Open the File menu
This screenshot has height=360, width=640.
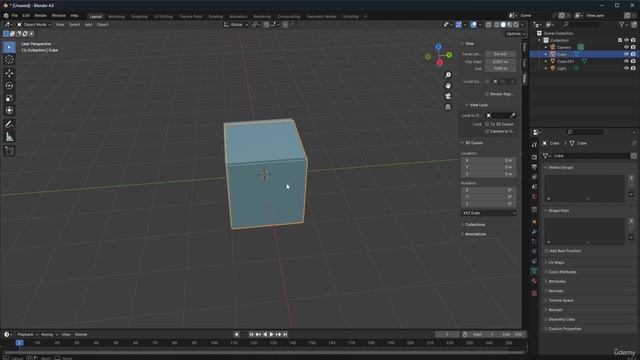[15, 16]
